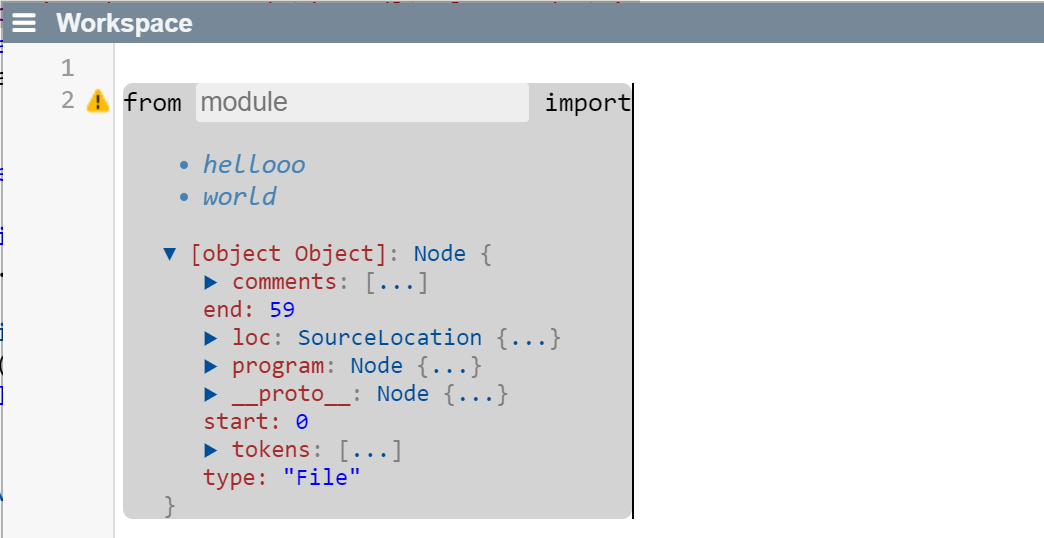Screen dimensions: 1044x538
Task: Expand the loc SourceLocation arrow
Action: 211,338
